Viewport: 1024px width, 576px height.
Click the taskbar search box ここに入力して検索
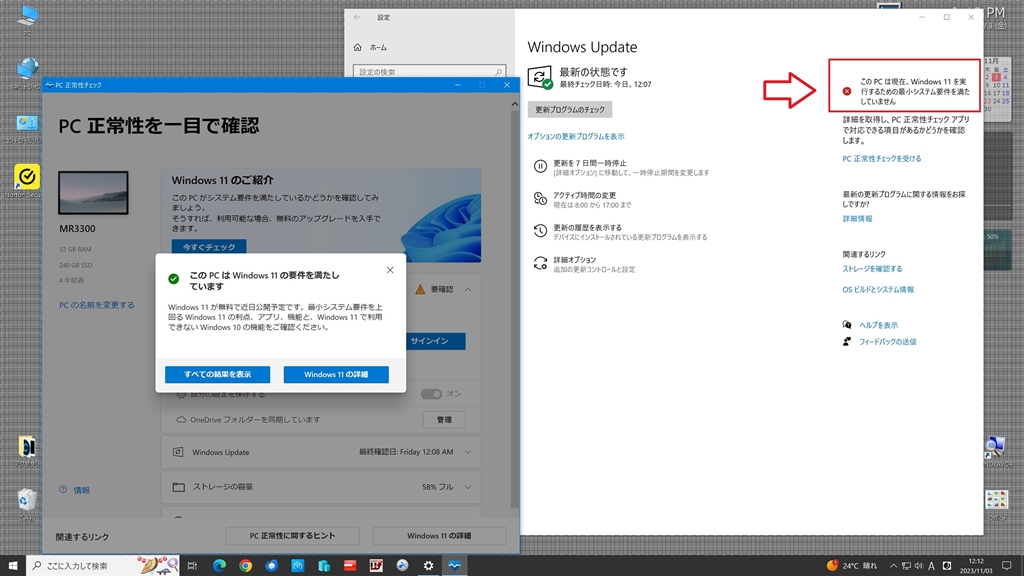pyautogui.click(x=104, y=566)
